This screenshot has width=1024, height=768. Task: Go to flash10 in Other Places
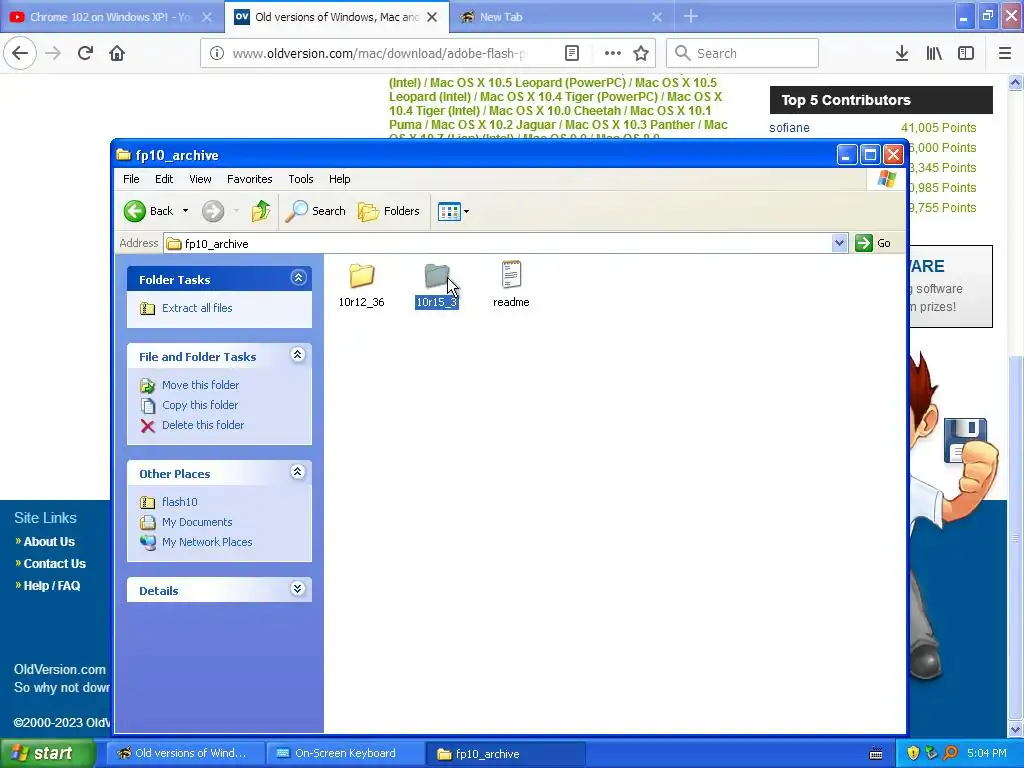(x=180, y=502)
